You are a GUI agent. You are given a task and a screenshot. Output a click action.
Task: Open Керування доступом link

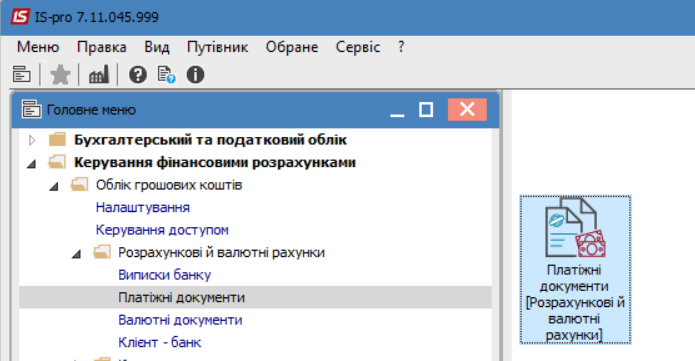point(162,230)
